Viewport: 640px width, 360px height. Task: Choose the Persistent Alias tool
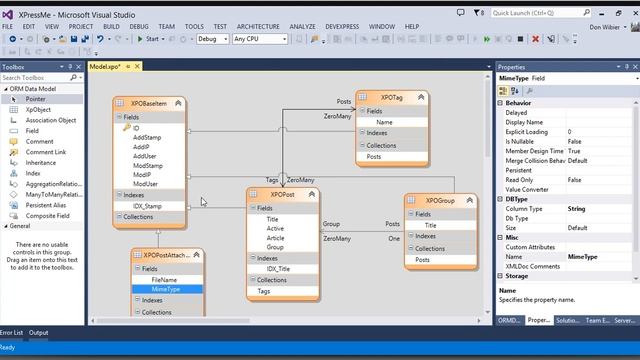point(45,205)
